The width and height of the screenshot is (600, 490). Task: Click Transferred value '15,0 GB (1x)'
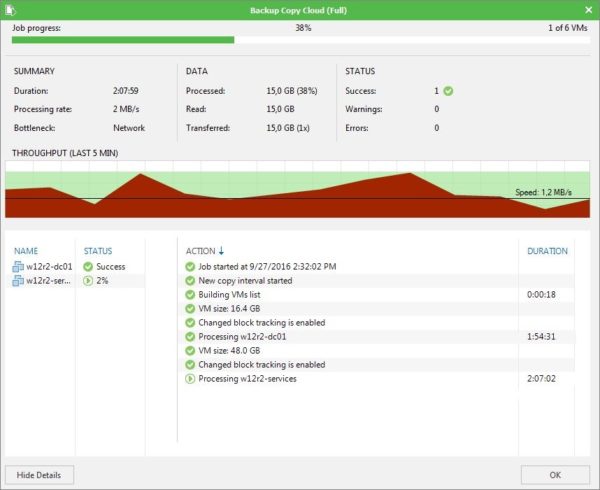pyautogui.click(x=288, y=128)
